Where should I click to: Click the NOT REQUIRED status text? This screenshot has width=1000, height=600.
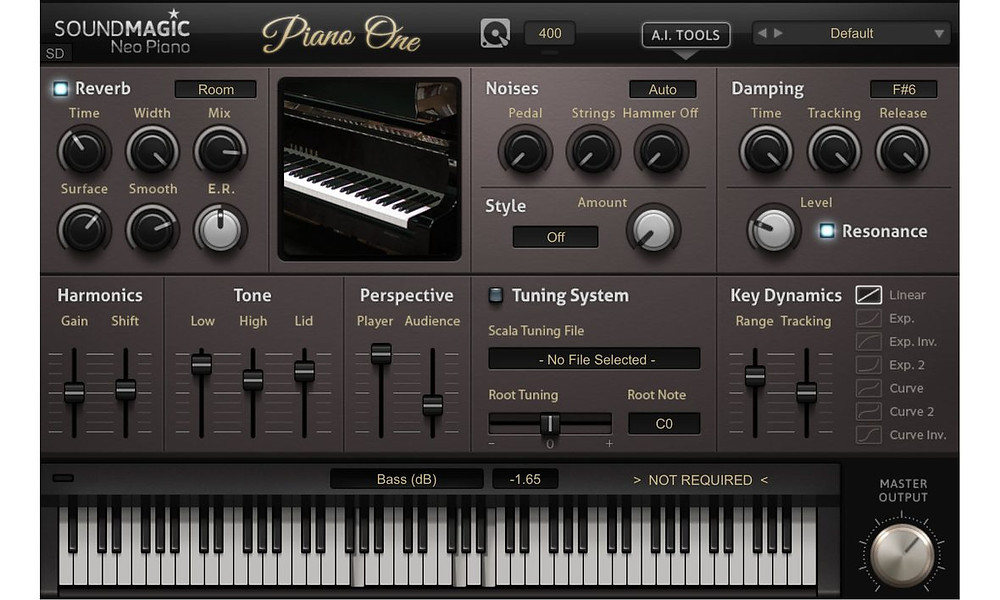[x=700, y=480]
